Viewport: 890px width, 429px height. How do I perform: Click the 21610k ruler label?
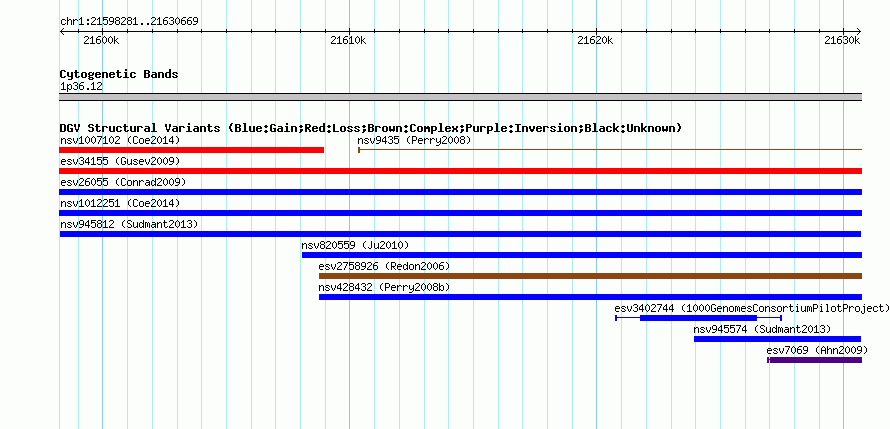[348, 40]
